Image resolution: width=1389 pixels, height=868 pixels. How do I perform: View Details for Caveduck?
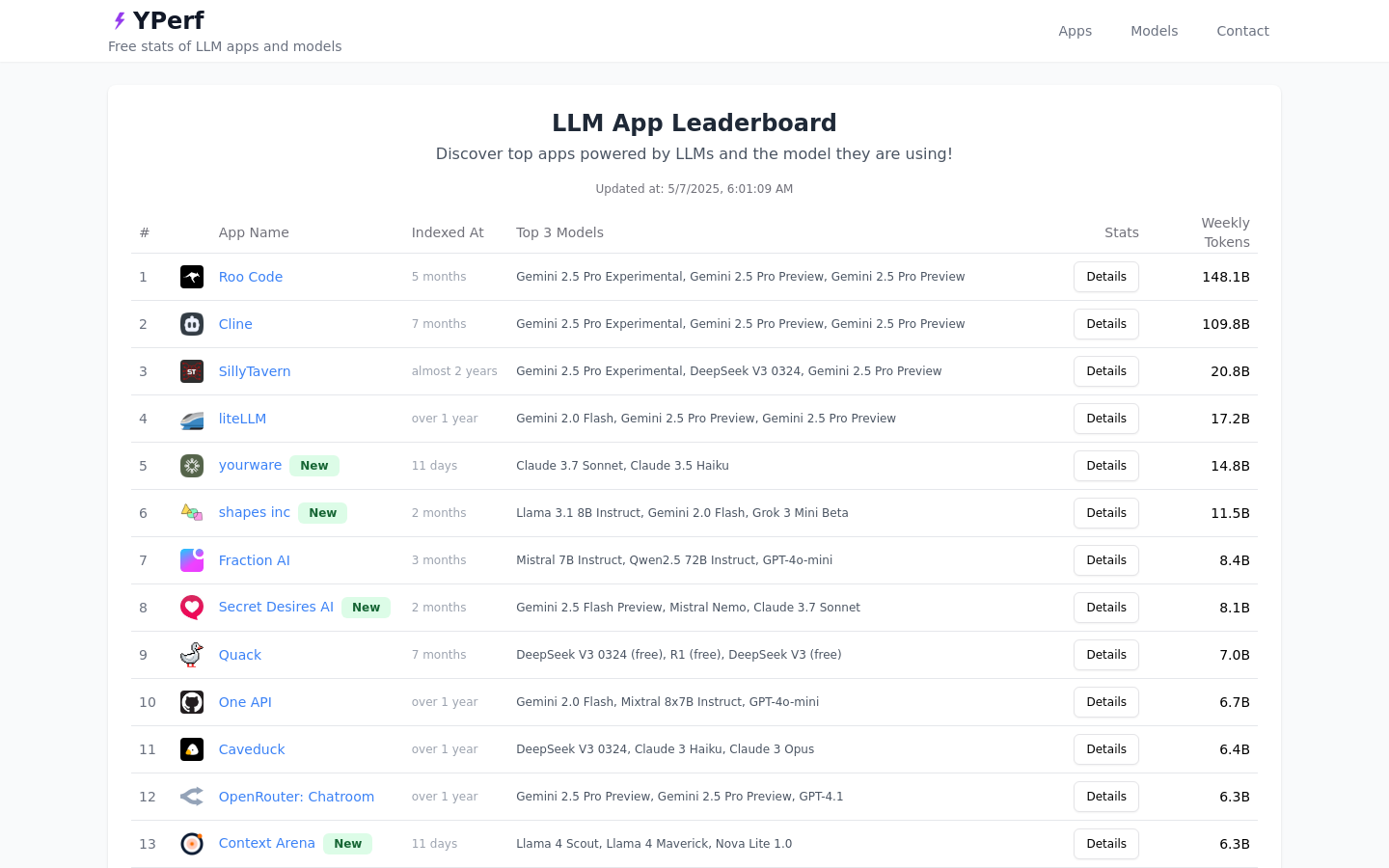click(x=1106, y=749)
